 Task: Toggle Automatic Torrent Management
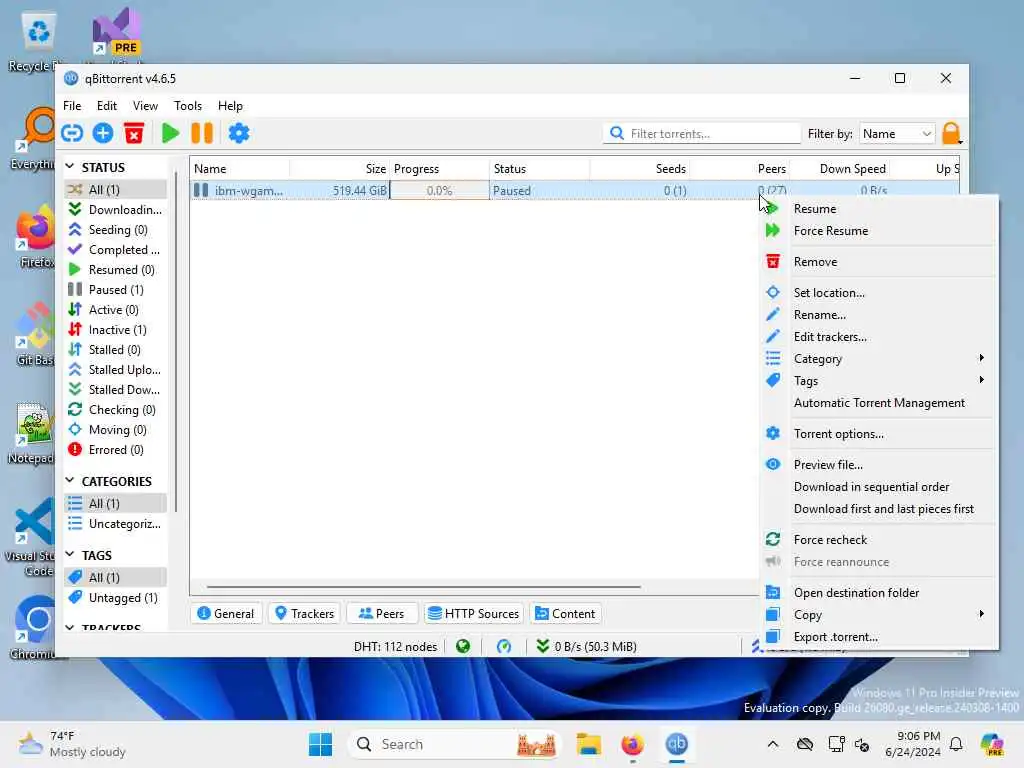pos(879,403)
